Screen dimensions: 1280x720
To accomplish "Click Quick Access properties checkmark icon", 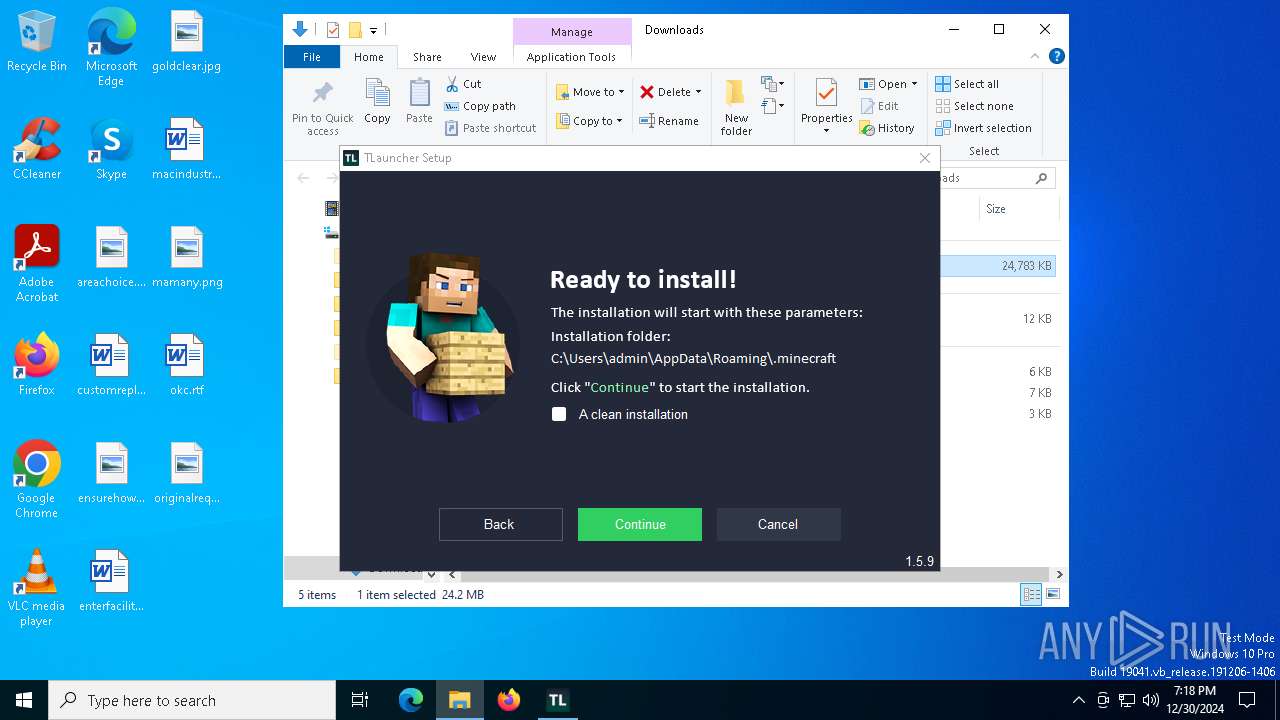I will (333, 30).
